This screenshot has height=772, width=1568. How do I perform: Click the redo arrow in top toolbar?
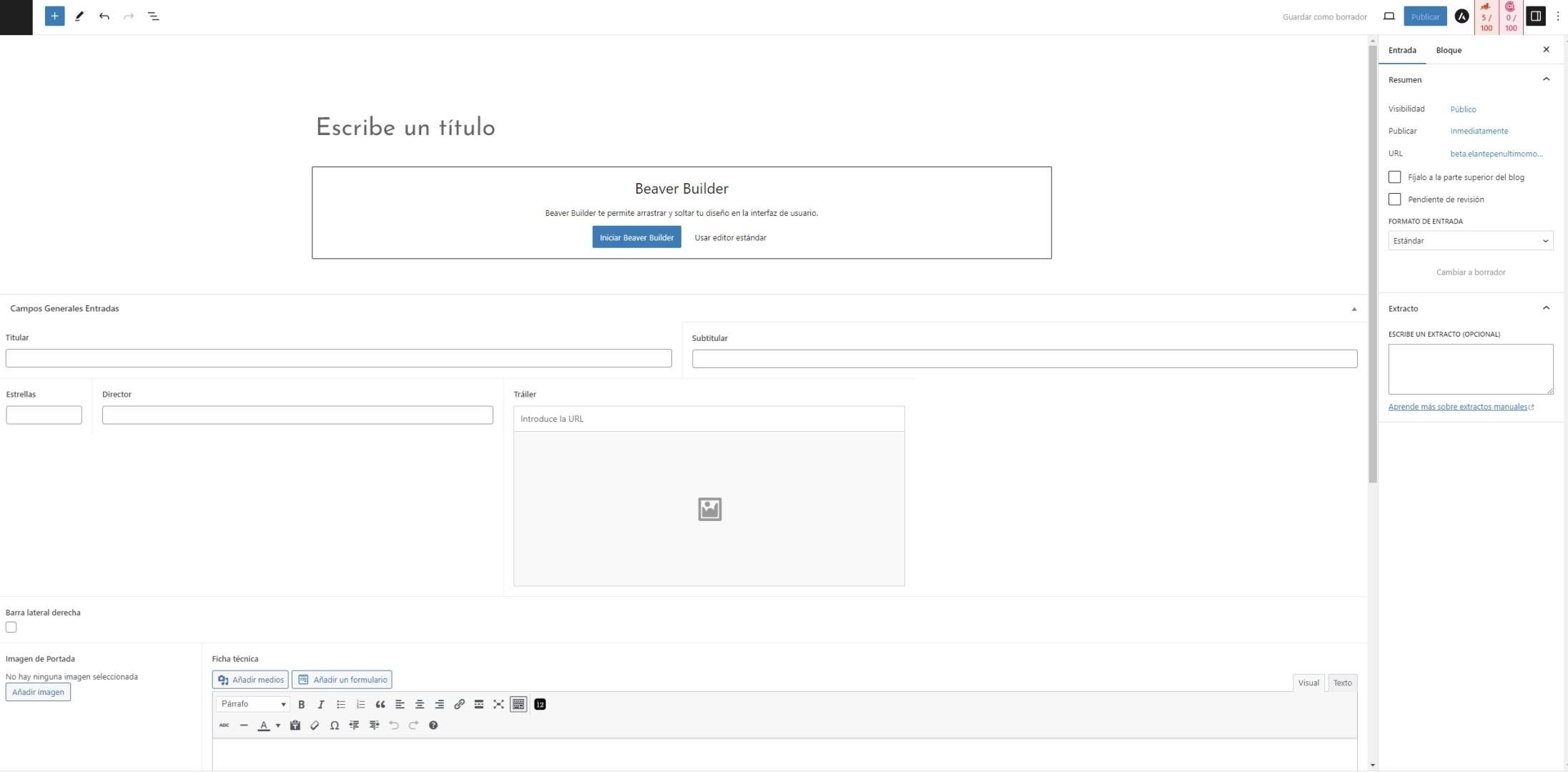pos(129,16)
